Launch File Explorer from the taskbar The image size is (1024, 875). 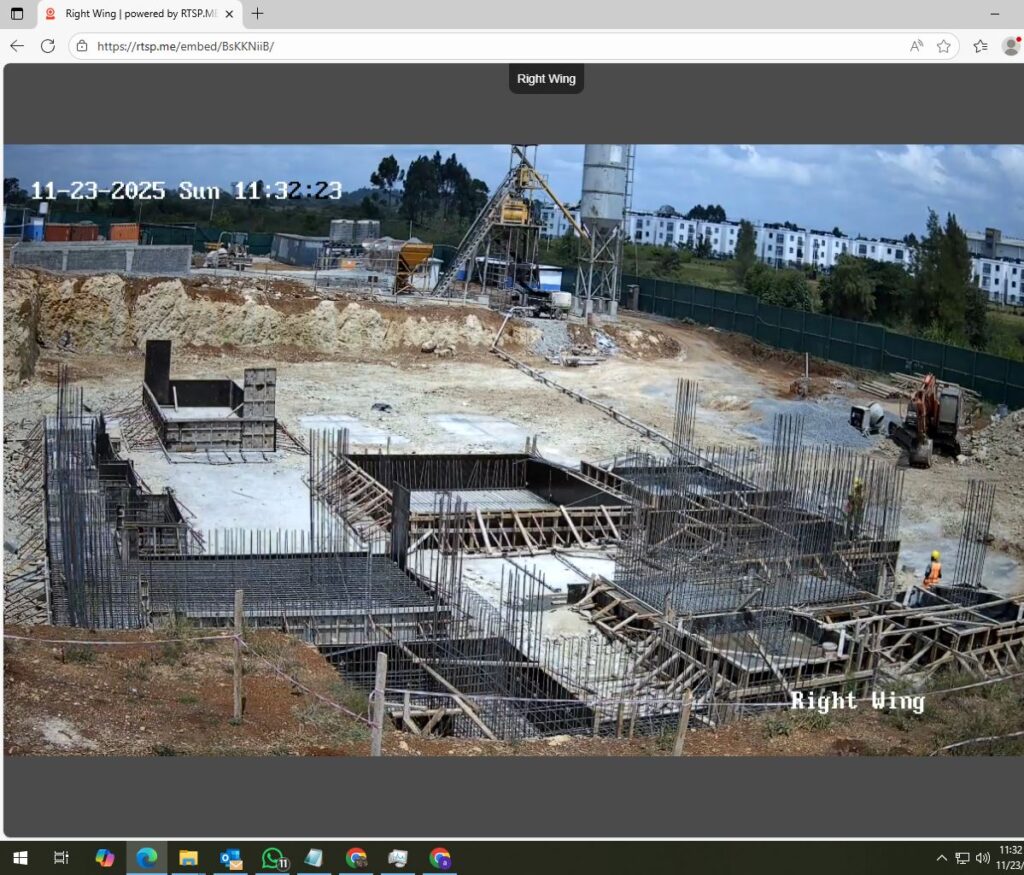(x=188, y=858)
